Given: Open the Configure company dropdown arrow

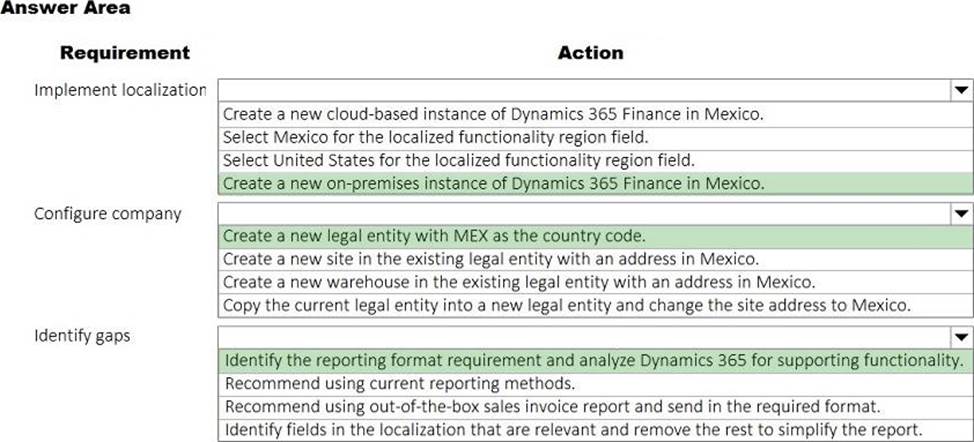Looking at the screenshot, I should point(960,213).
